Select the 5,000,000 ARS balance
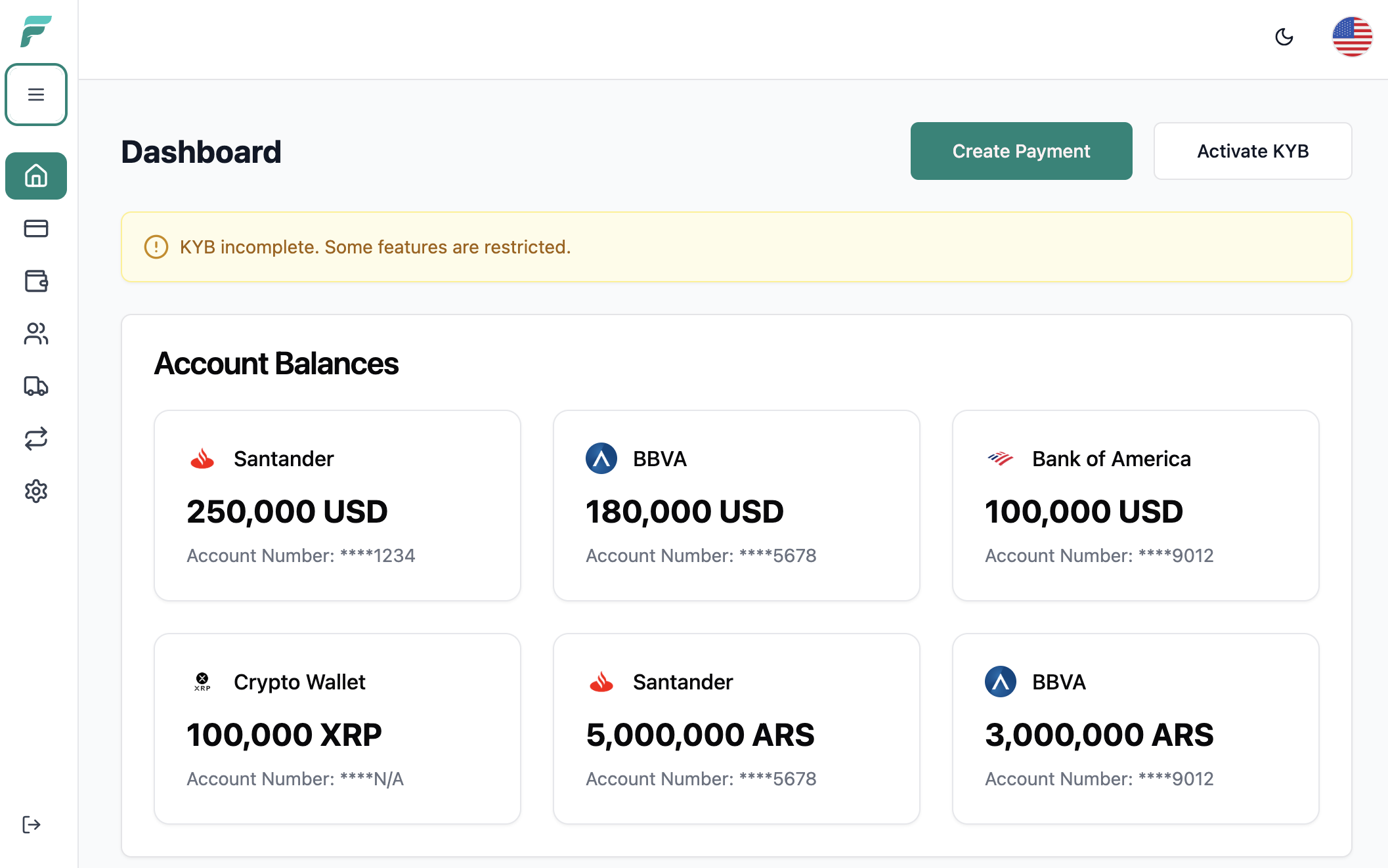The height and width of the screenshot is (868, 1388). (700, 735)
